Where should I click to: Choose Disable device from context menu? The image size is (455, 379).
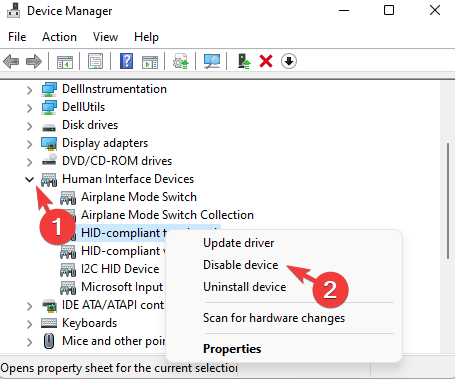[241, 265]
